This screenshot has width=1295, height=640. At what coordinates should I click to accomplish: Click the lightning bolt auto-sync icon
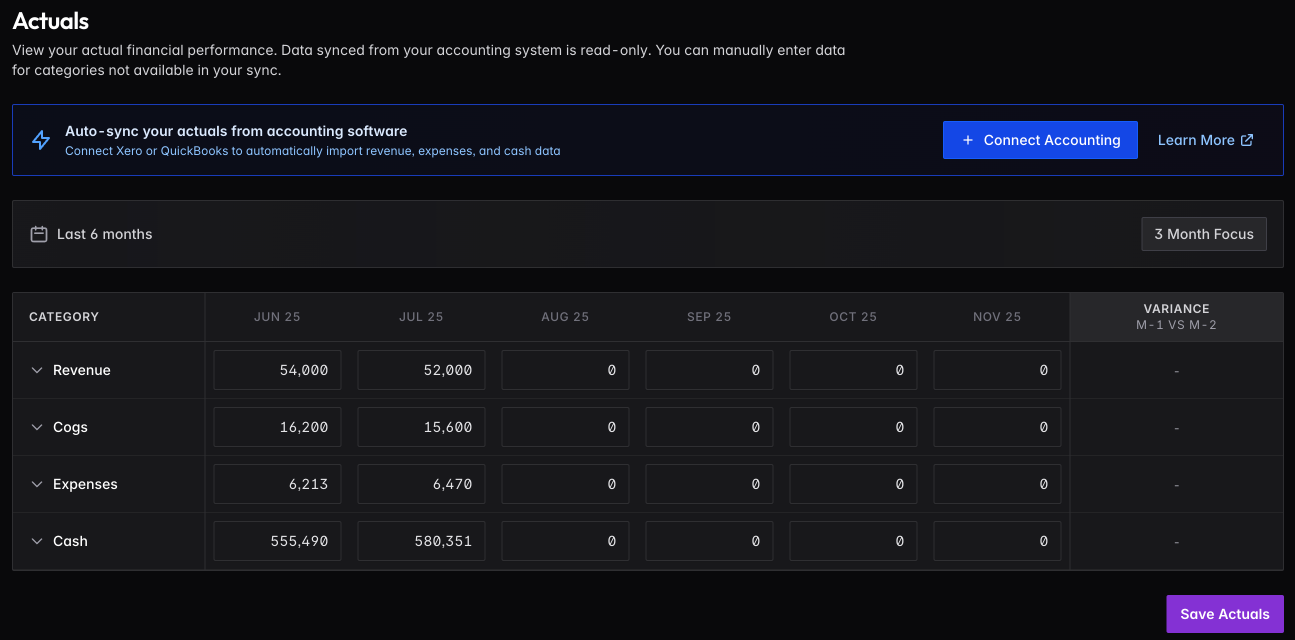pos(41,140)
